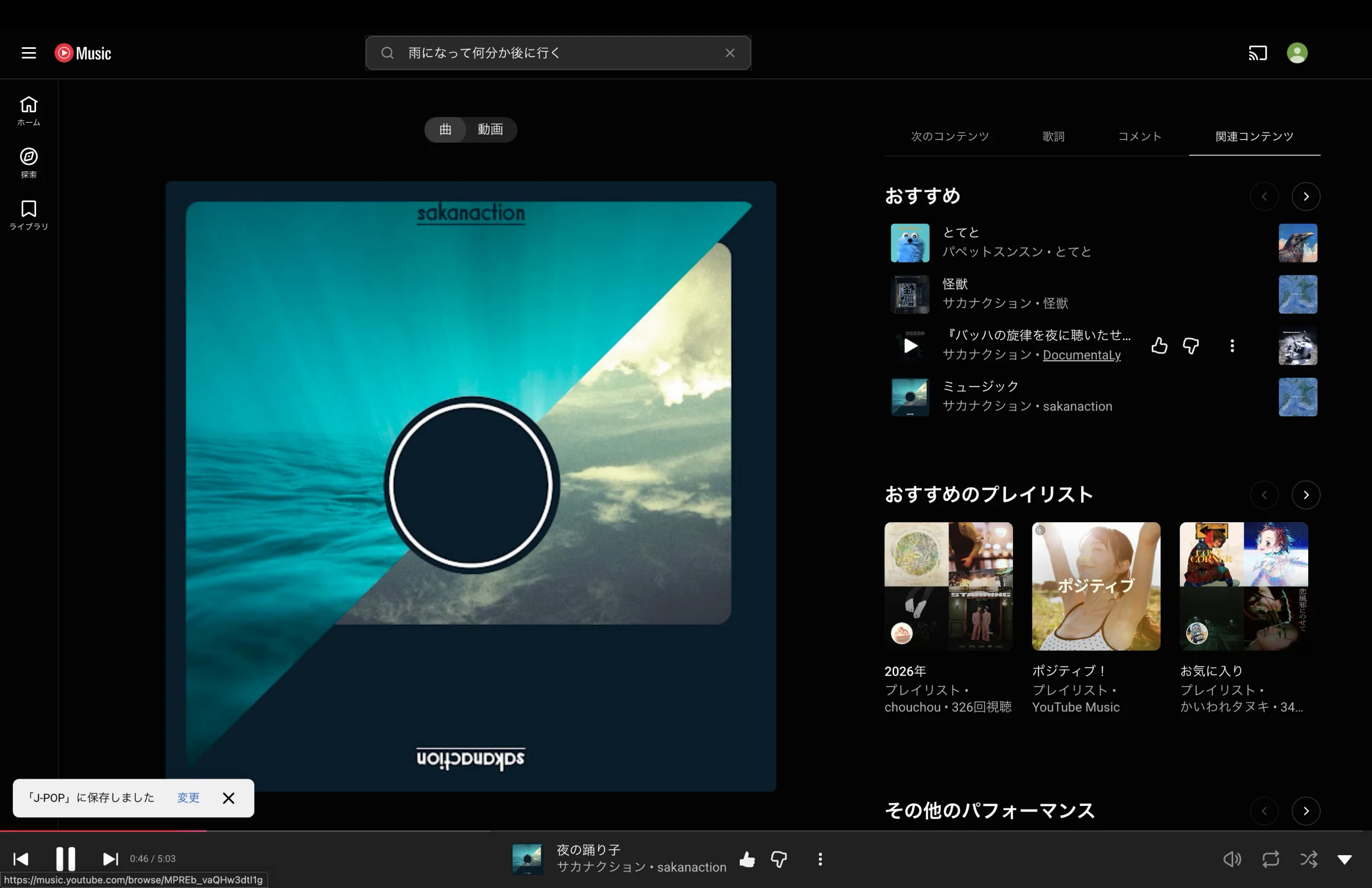
Task: Show next おすすめ recommendations
Action: tap(1306, 196)
